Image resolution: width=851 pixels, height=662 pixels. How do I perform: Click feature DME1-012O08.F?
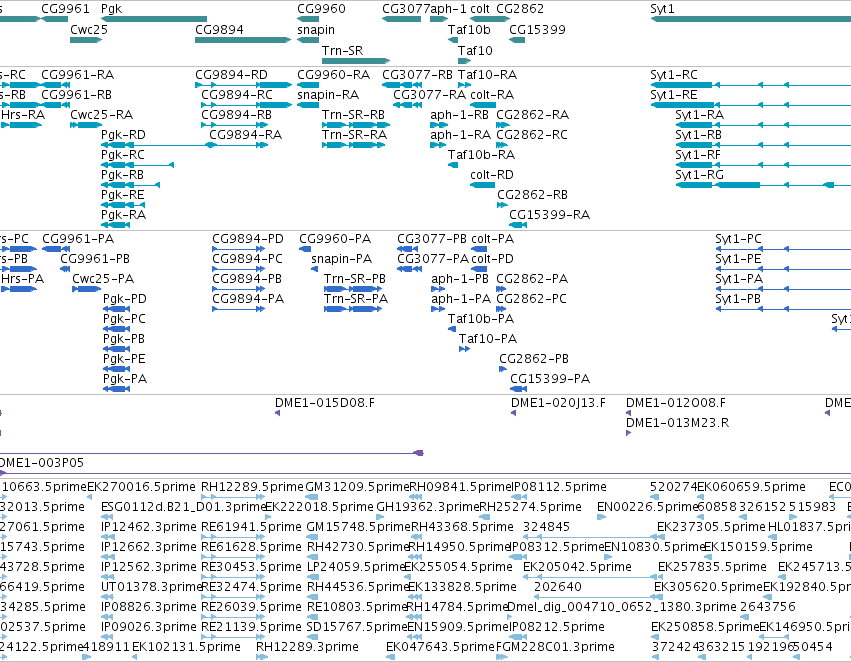[x=676, y=403]
